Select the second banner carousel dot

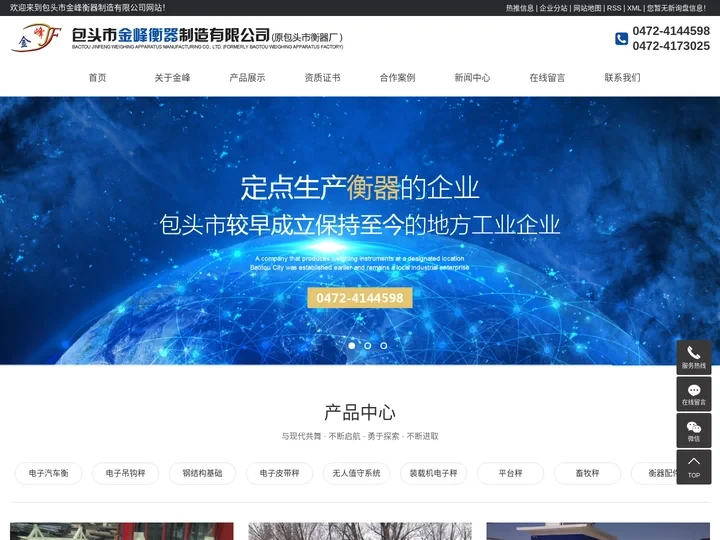(368, 345)
